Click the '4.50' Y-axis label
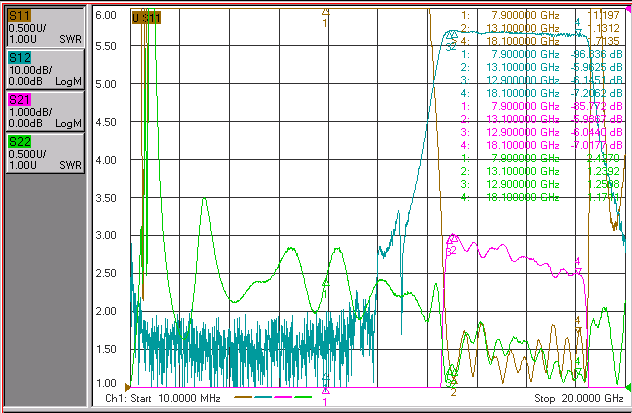This screenshot has width=632, height=413. tap(106, 122)
